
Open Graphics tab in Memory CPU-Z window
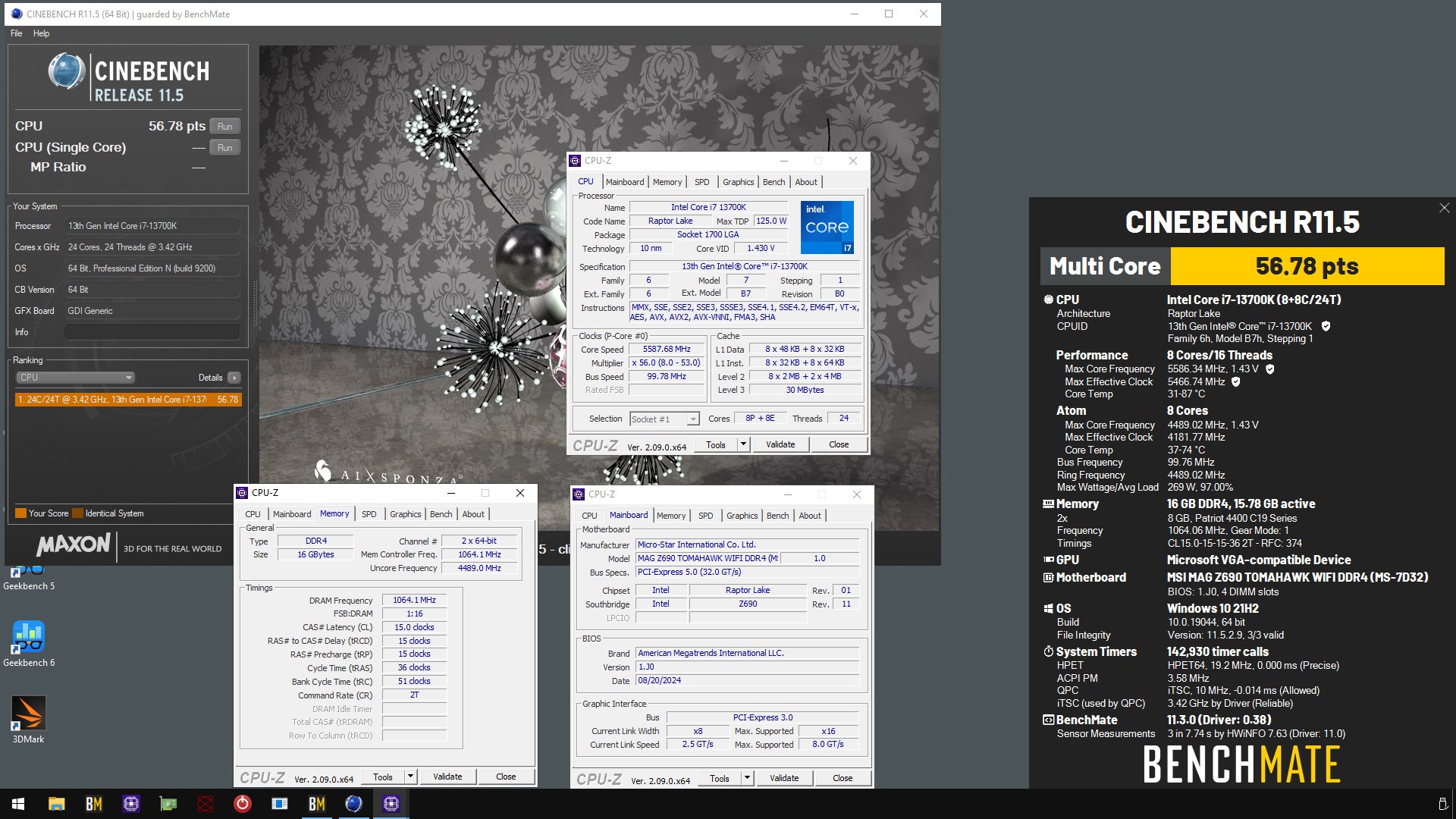(405, 514)
